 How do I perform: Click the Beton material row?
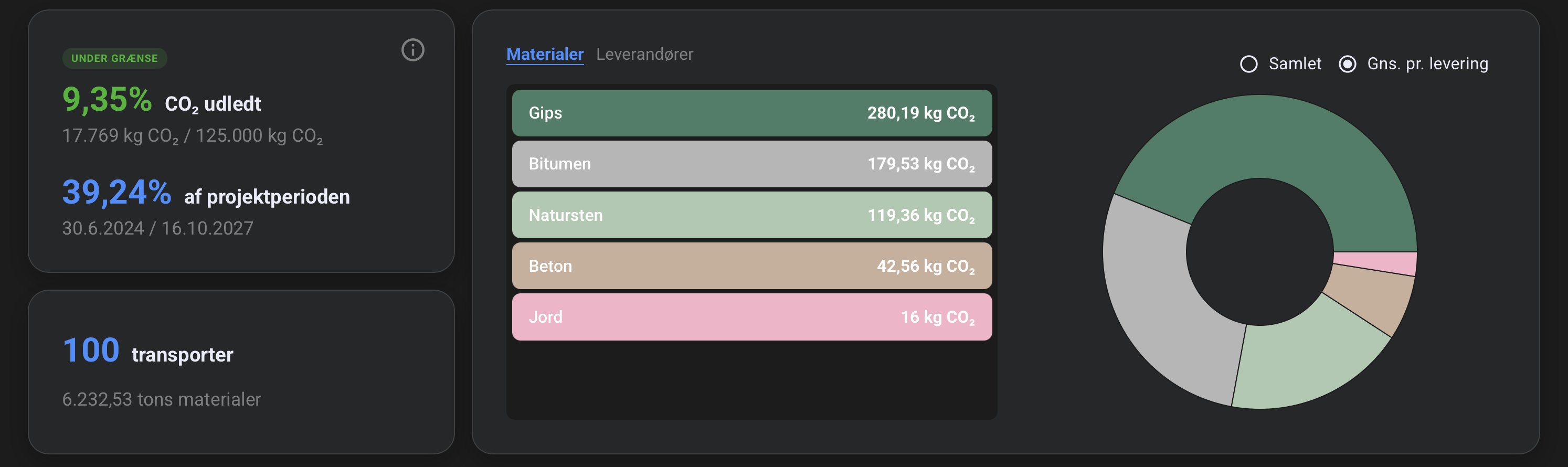pos(751,266)
